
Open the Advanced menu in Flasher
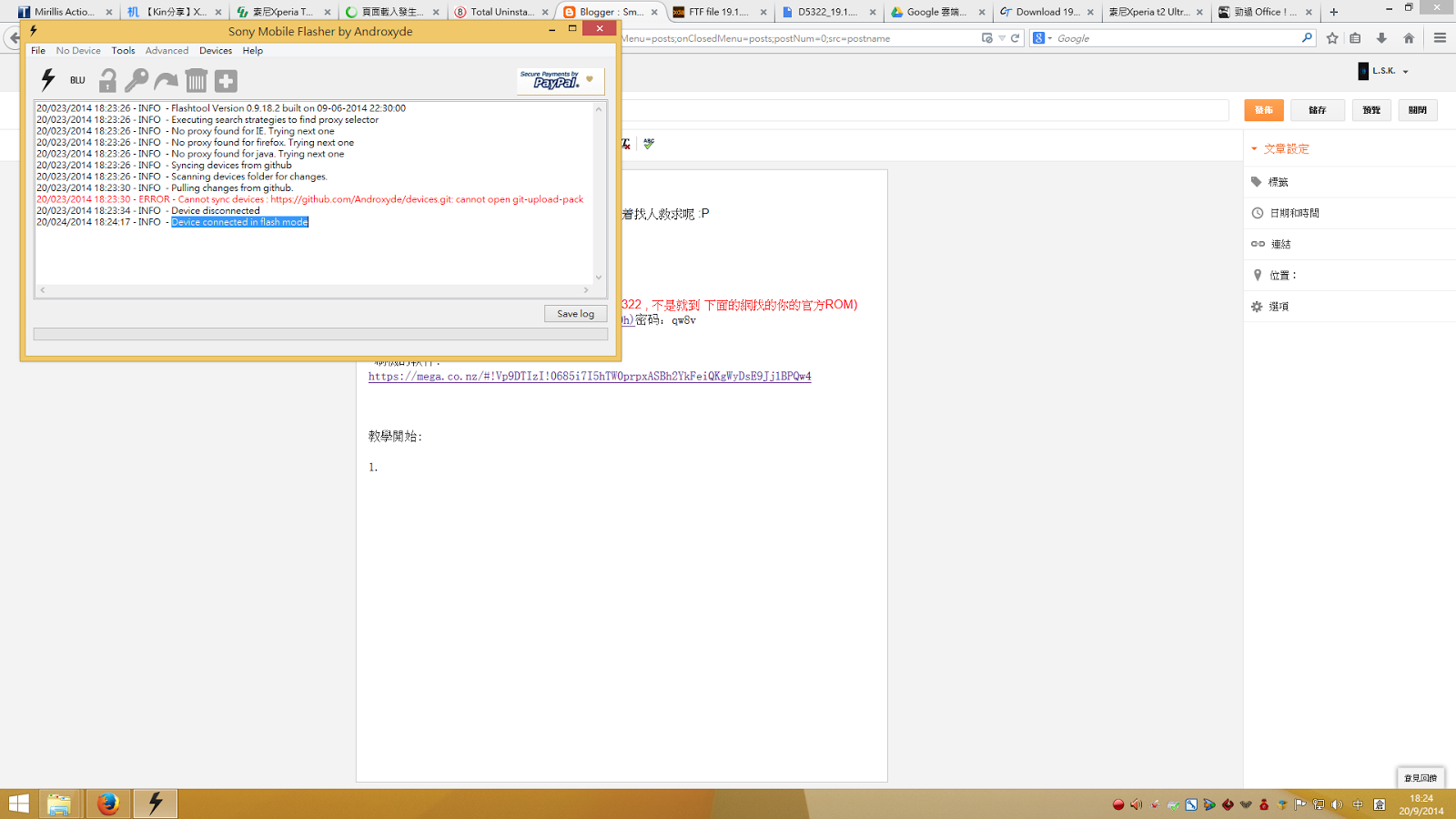[x=167, y=51]
